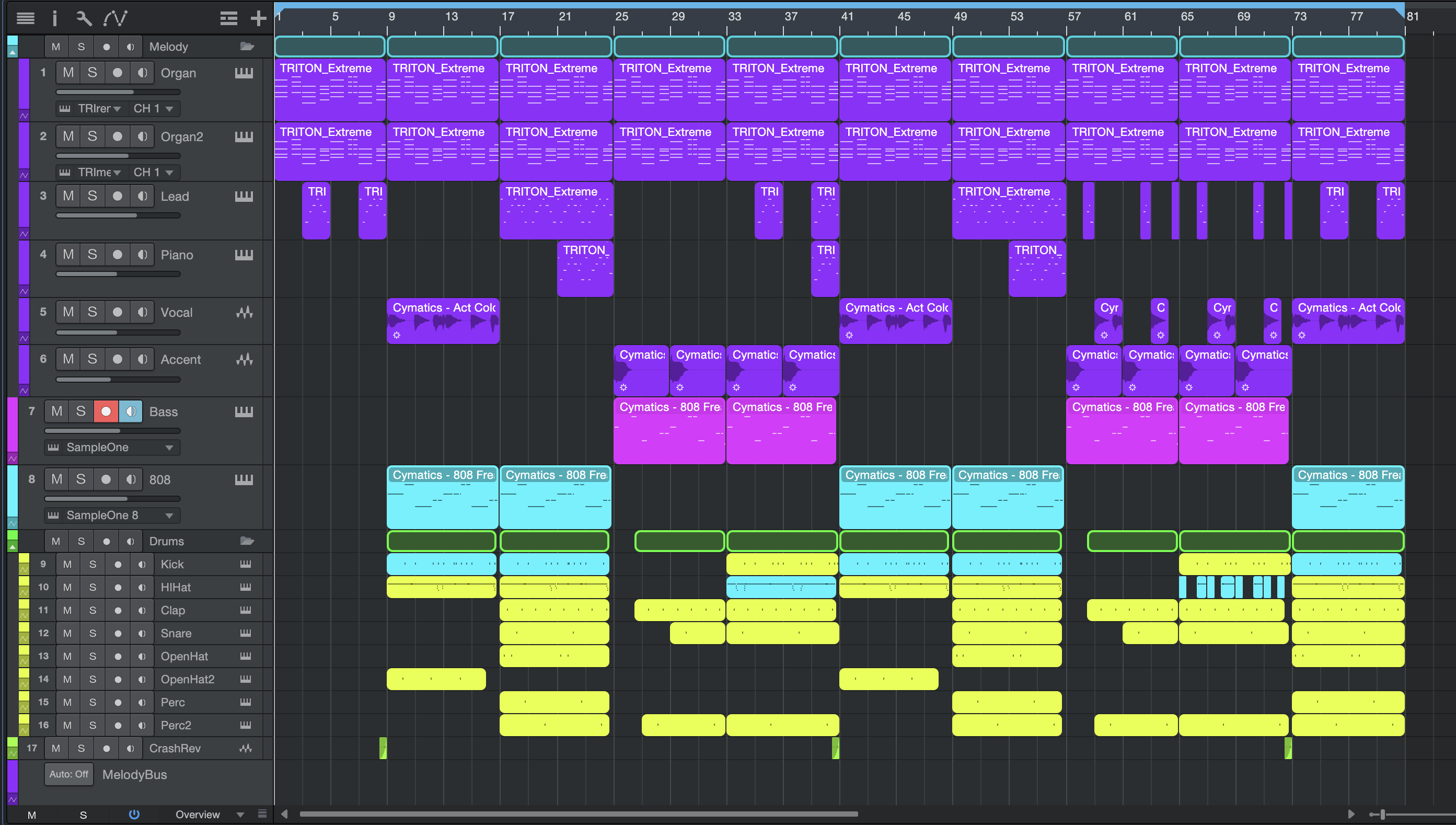
Task: Open the Drums folder icon
Action: tap(247, 541)
